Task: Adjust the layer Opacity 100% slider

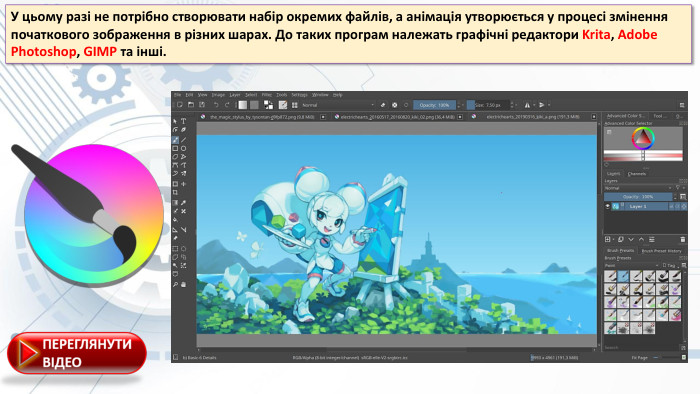Action: click(x=638, y=197)
